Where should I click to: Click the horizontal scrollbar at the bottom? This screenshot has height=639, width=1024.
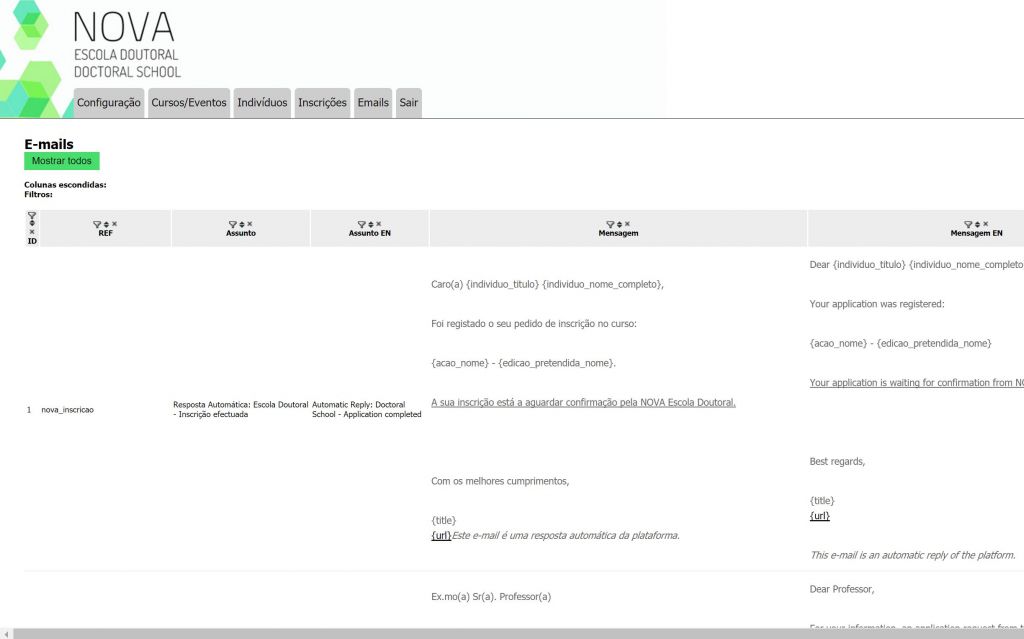click(x=500, y=633)
